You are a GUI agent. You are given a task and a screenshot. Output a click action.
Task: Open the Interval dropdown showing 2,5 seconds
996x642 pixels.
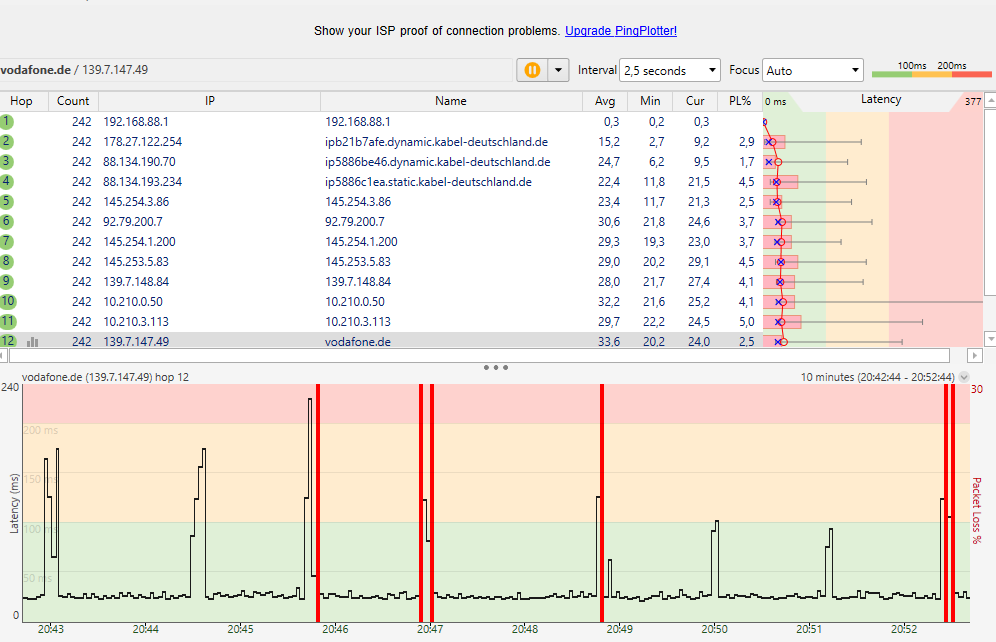[x=670, y=70]
